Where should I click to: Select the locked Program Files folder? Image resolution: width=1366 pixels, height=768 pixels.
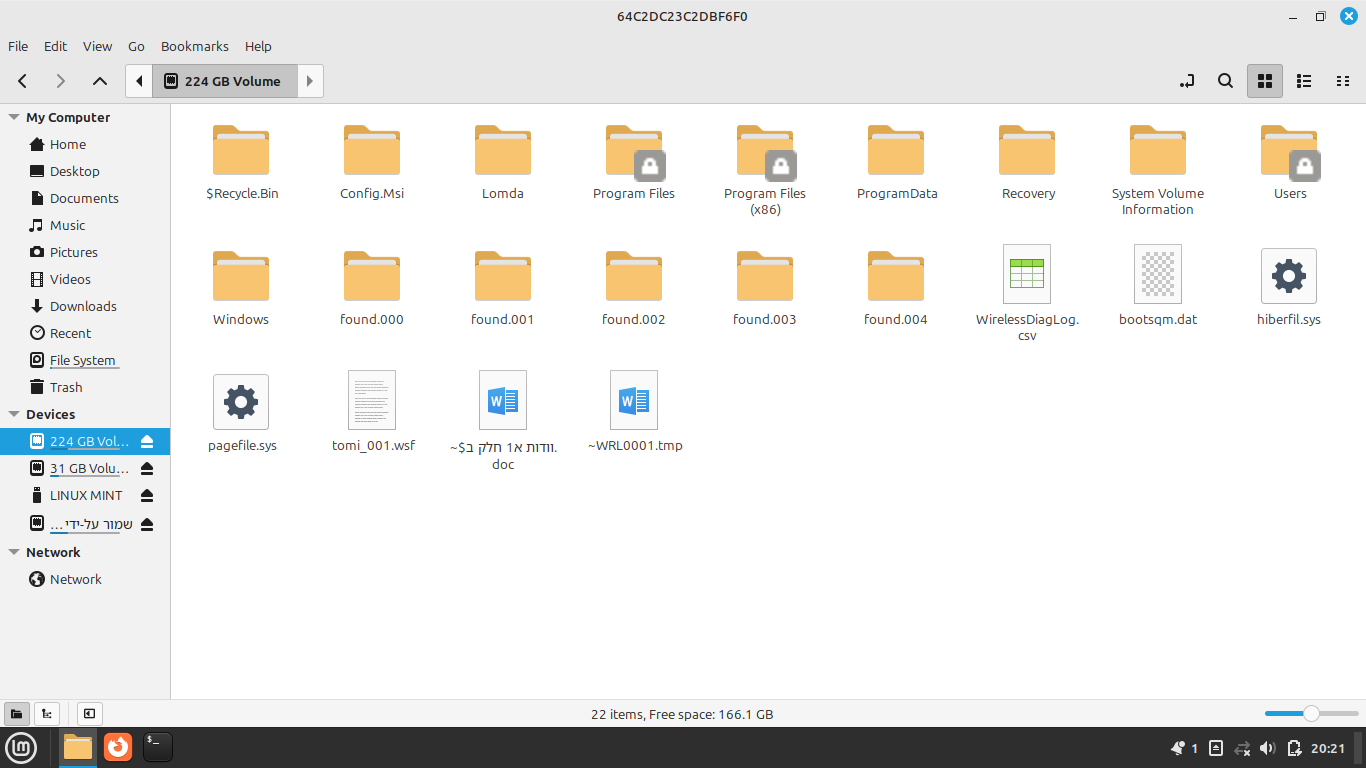pos(634,162)
